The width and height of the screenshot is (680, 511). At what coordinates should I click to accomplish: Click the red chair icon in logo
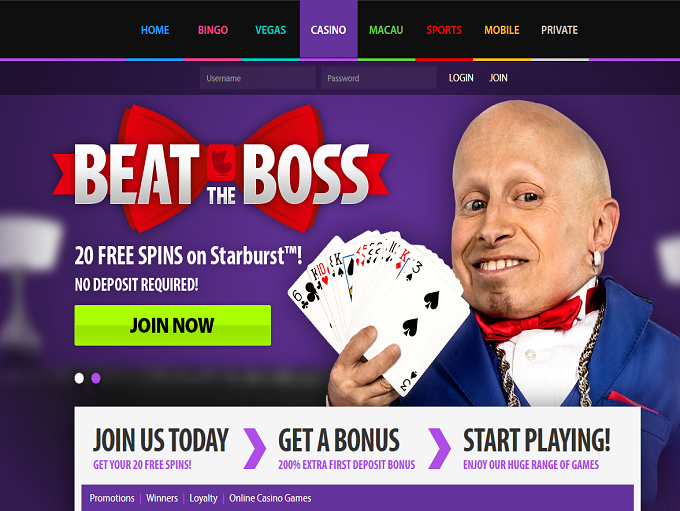[221, 163]
